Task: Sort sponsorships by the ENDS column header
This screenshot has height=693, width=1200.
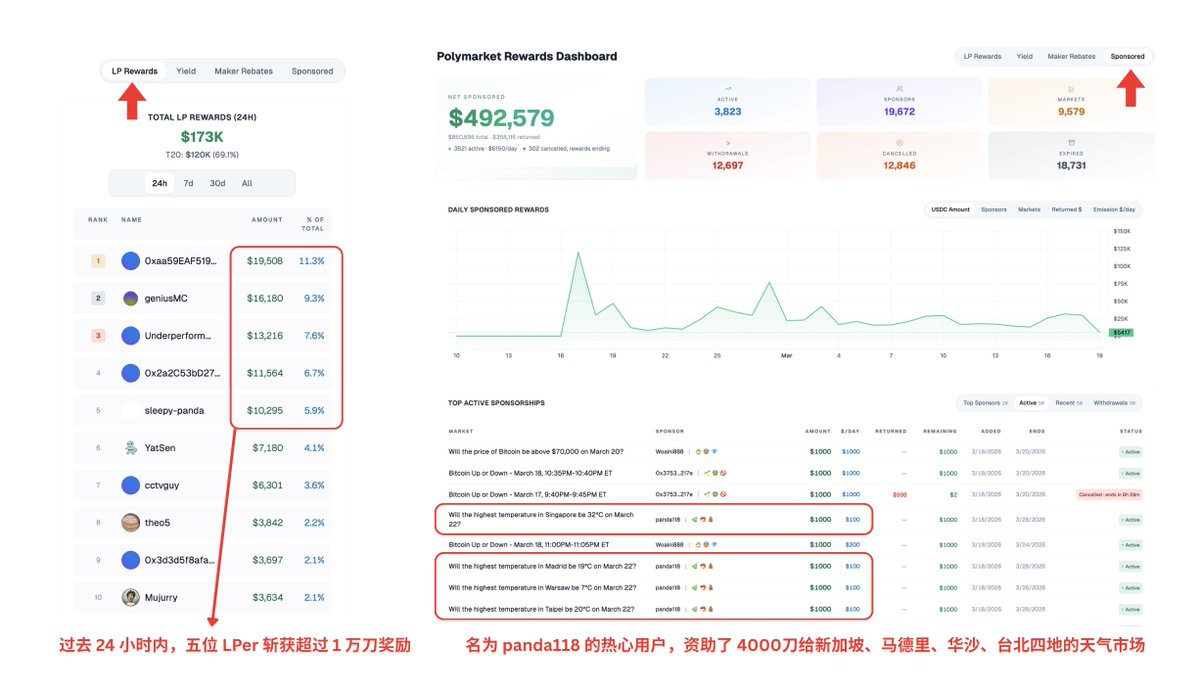Action: [1036, 431]
